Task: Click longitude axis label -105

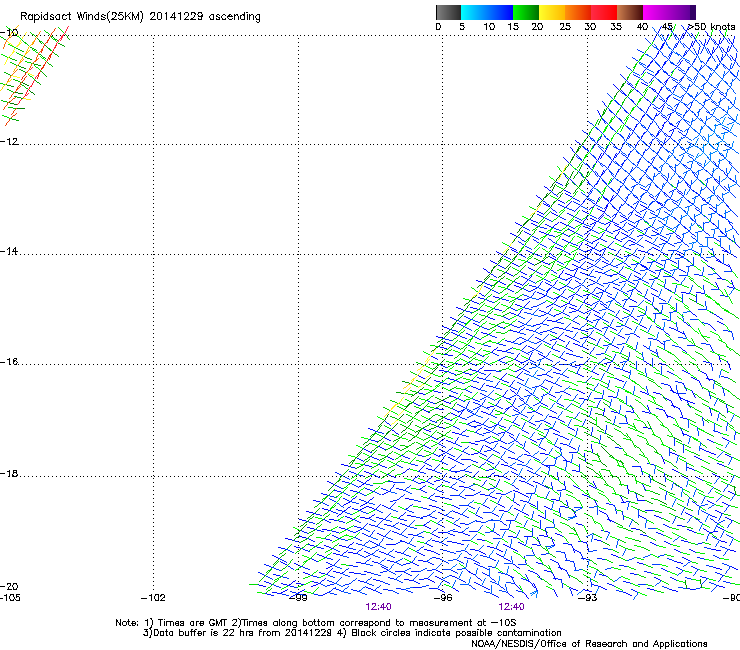Action: [x=10, y=598]
